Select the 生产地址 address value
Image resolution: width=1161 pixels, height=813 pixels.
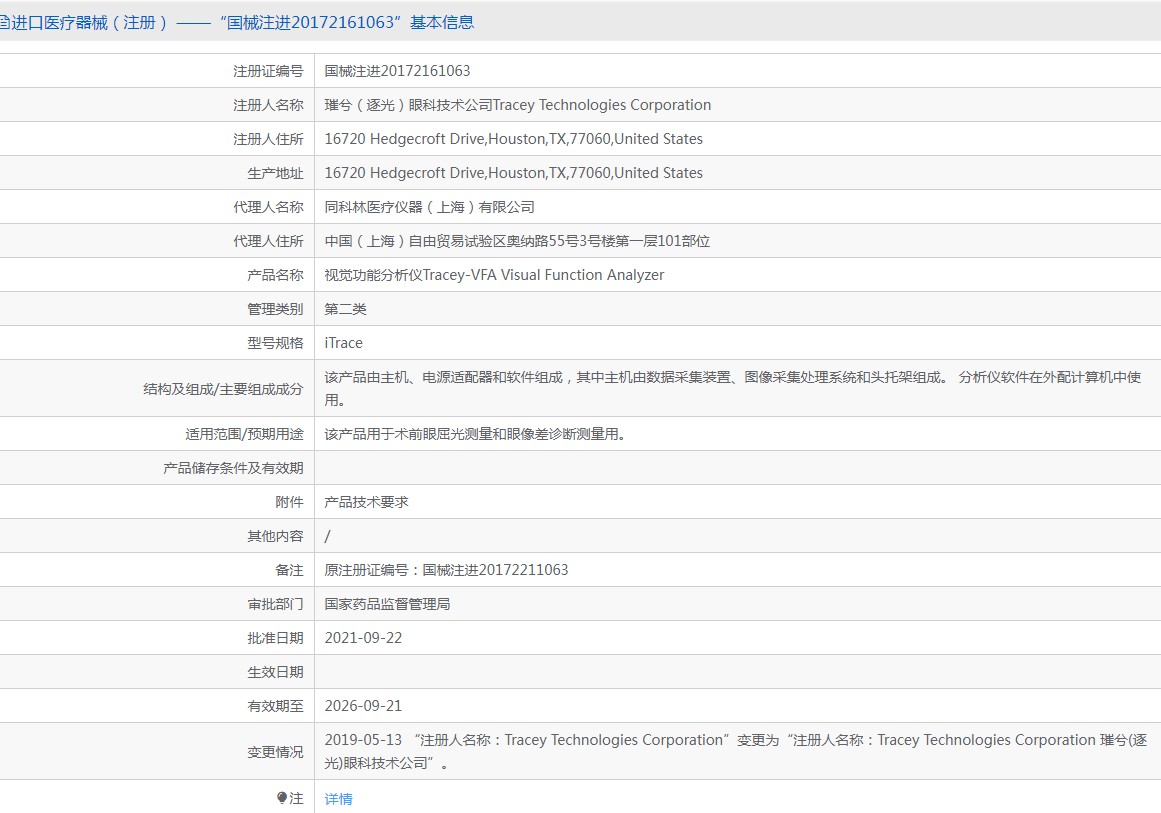click(x=514, y=173)
